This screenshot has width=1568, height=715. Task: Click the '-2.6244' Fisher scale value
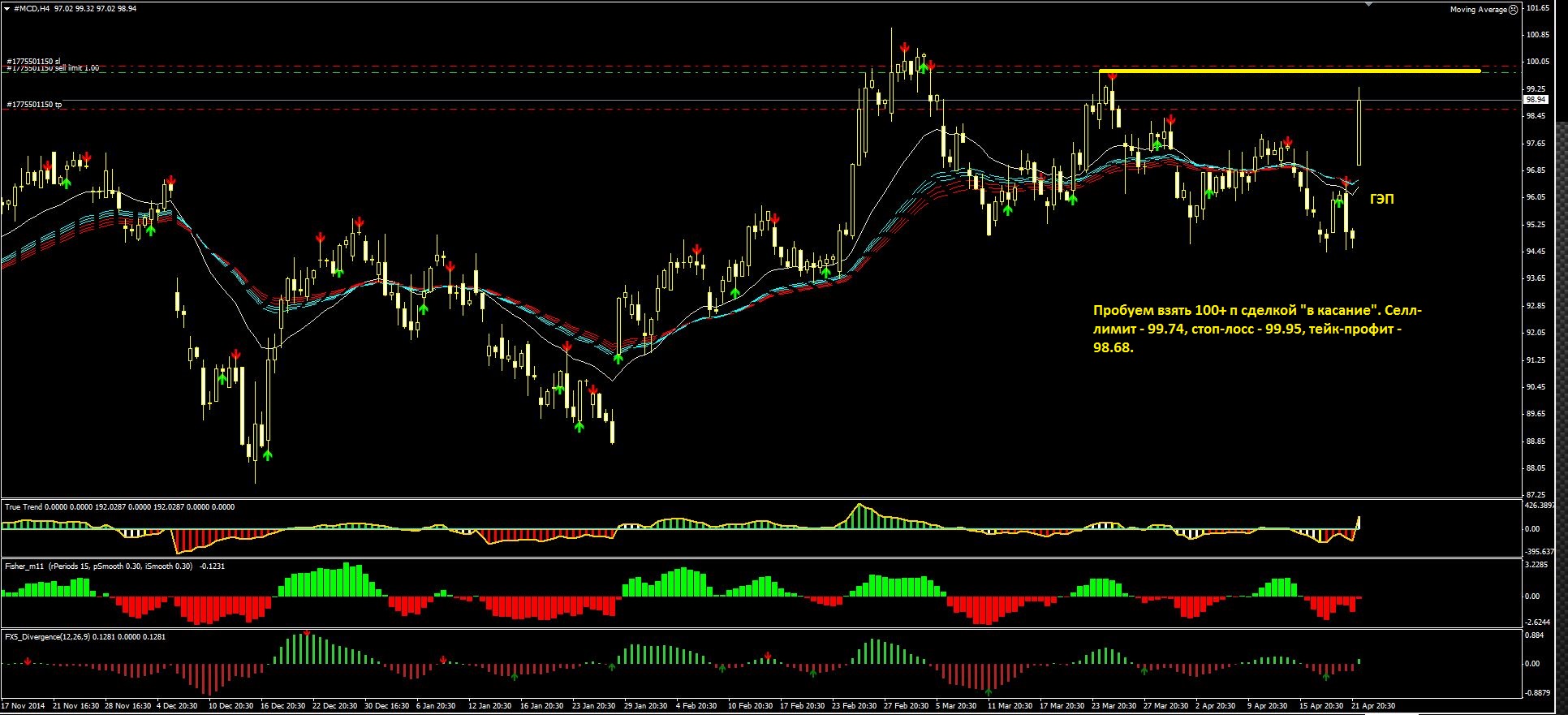[1538, 622]
